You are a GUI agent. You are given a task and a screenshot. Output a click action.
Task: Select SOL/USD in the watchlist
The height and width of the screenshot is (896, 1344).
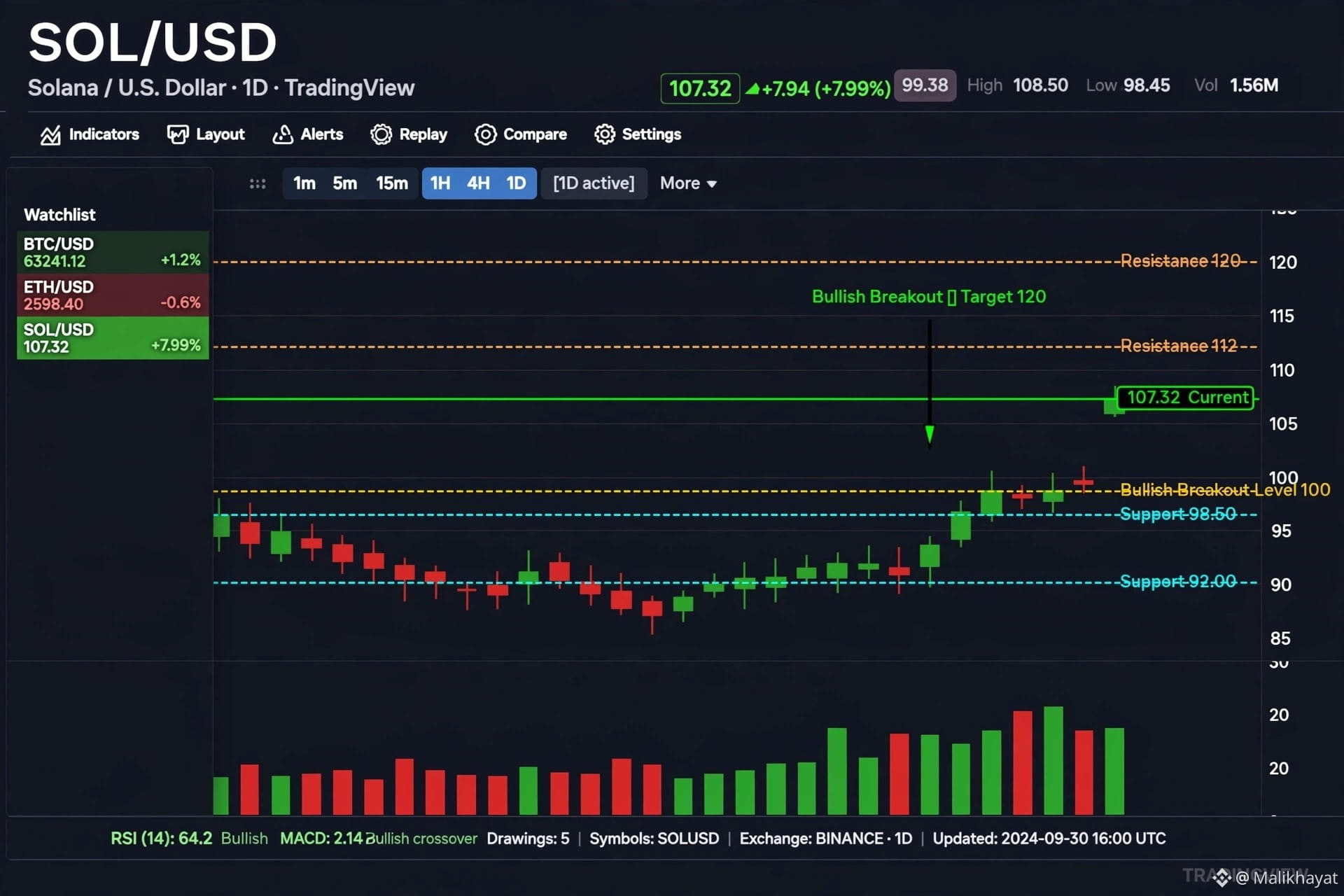[113, 338]
